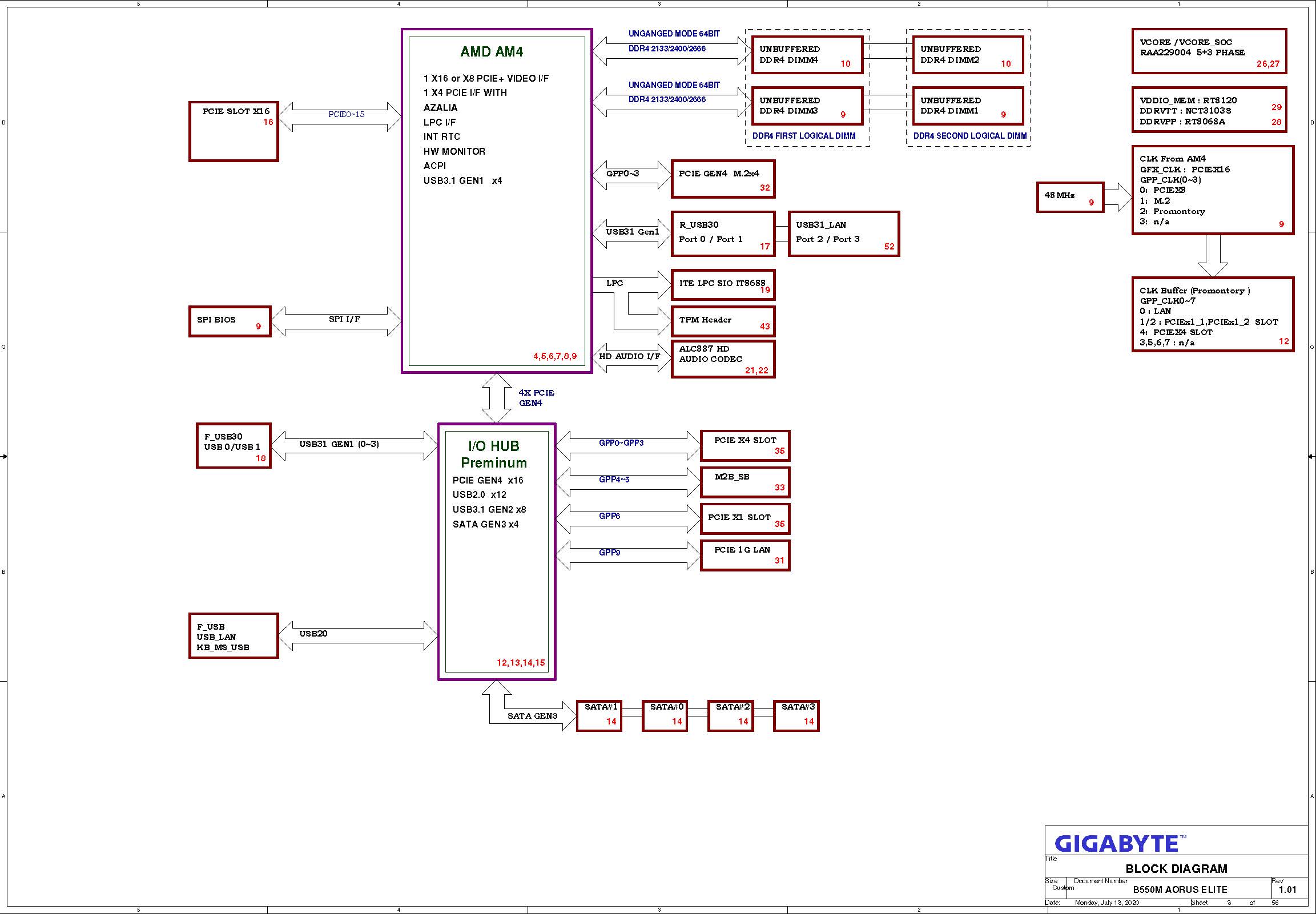This screenshot has height=914, width=1316.
Task: Click the "USB3.1 GEN2 x8" line
Action: tap(489, 510)
